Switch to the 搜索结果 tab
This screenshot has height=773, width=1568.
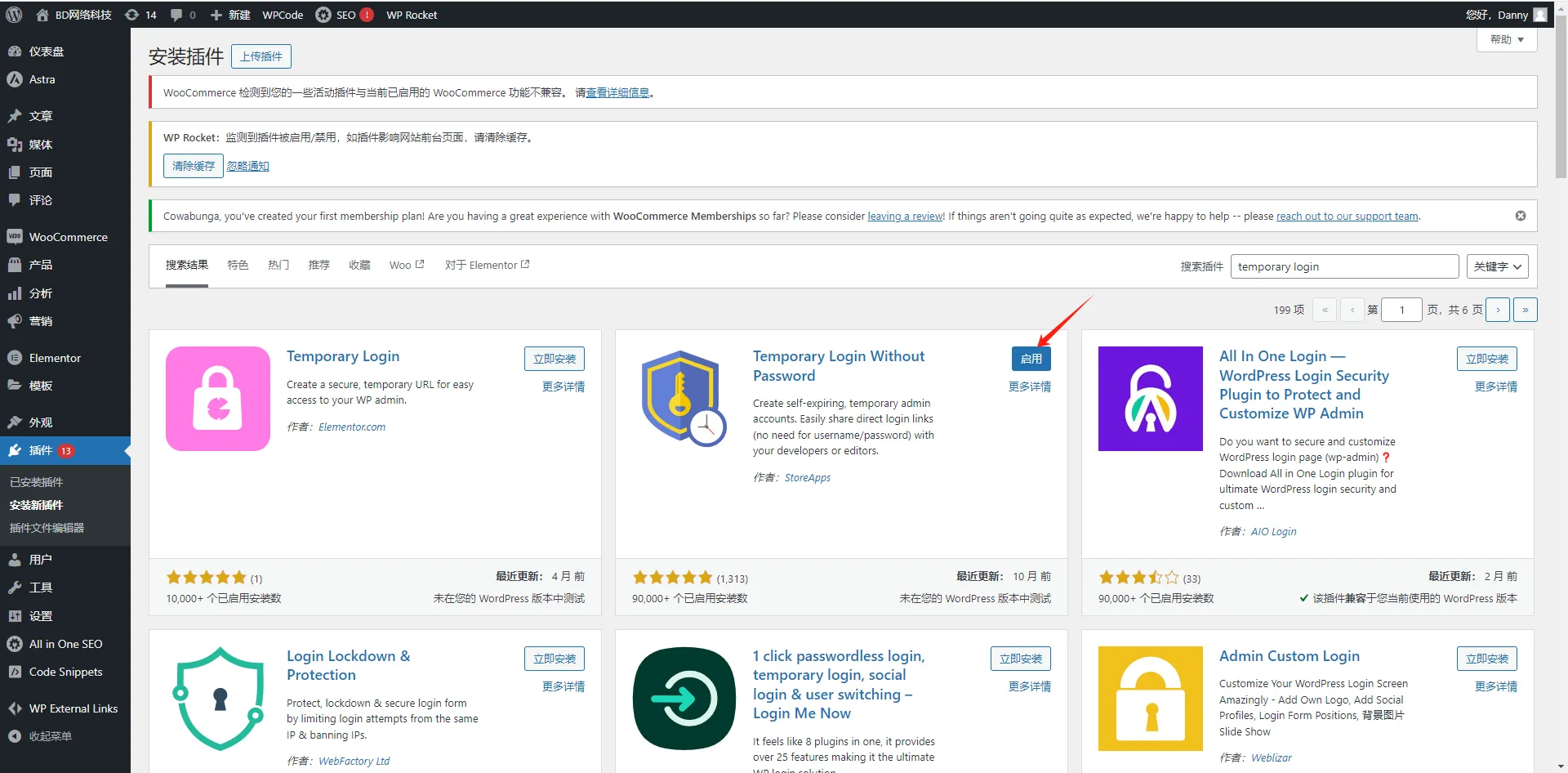[x=187, y=265]
